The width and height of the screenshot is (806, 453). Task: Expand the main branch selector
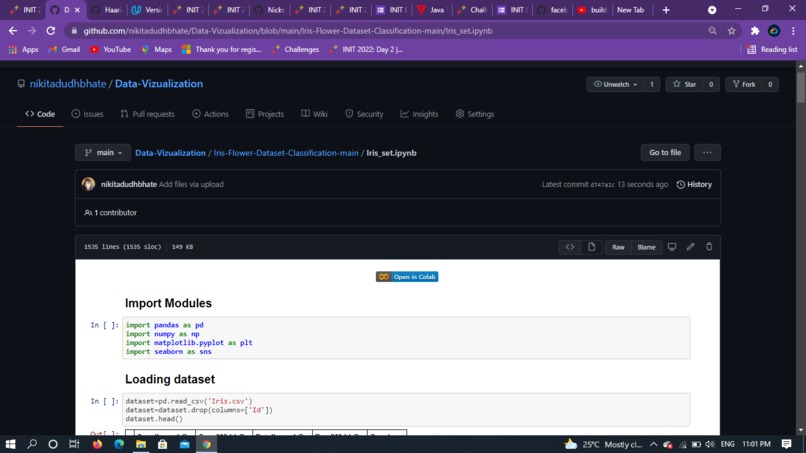coord(103,153)
